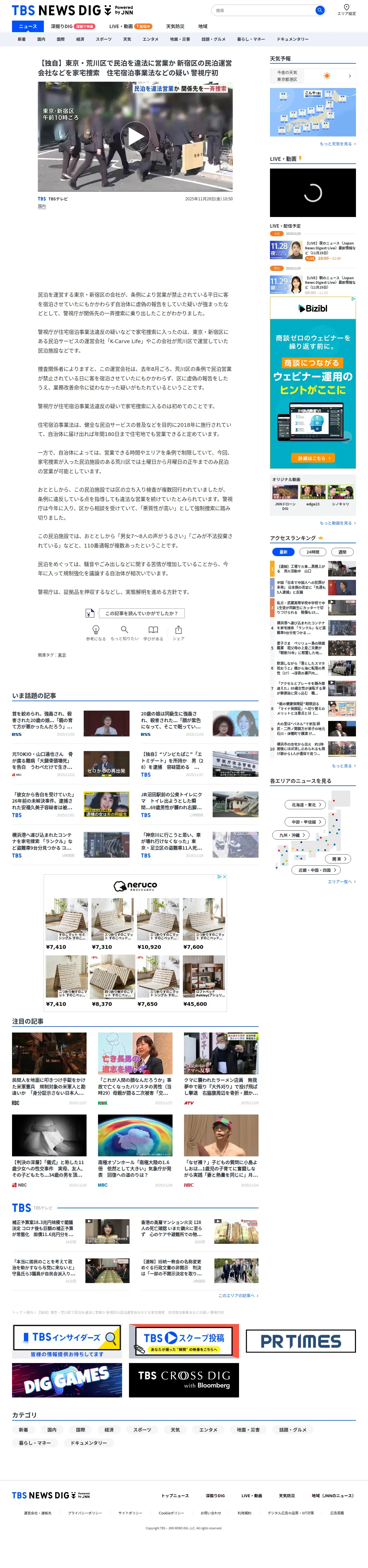Viewport: 368px width, 1568px height.
Task: Click footer category chip 暮らし・マネー
Action: (x=35, y=1443)
